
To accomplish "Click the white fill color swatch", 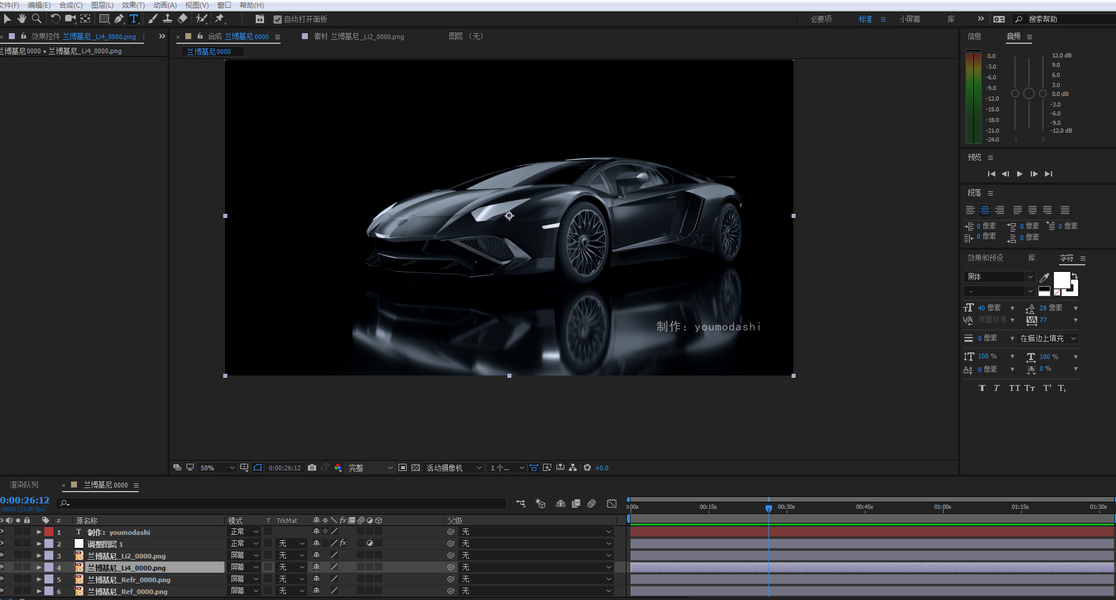I will [x=1062, y=280].
